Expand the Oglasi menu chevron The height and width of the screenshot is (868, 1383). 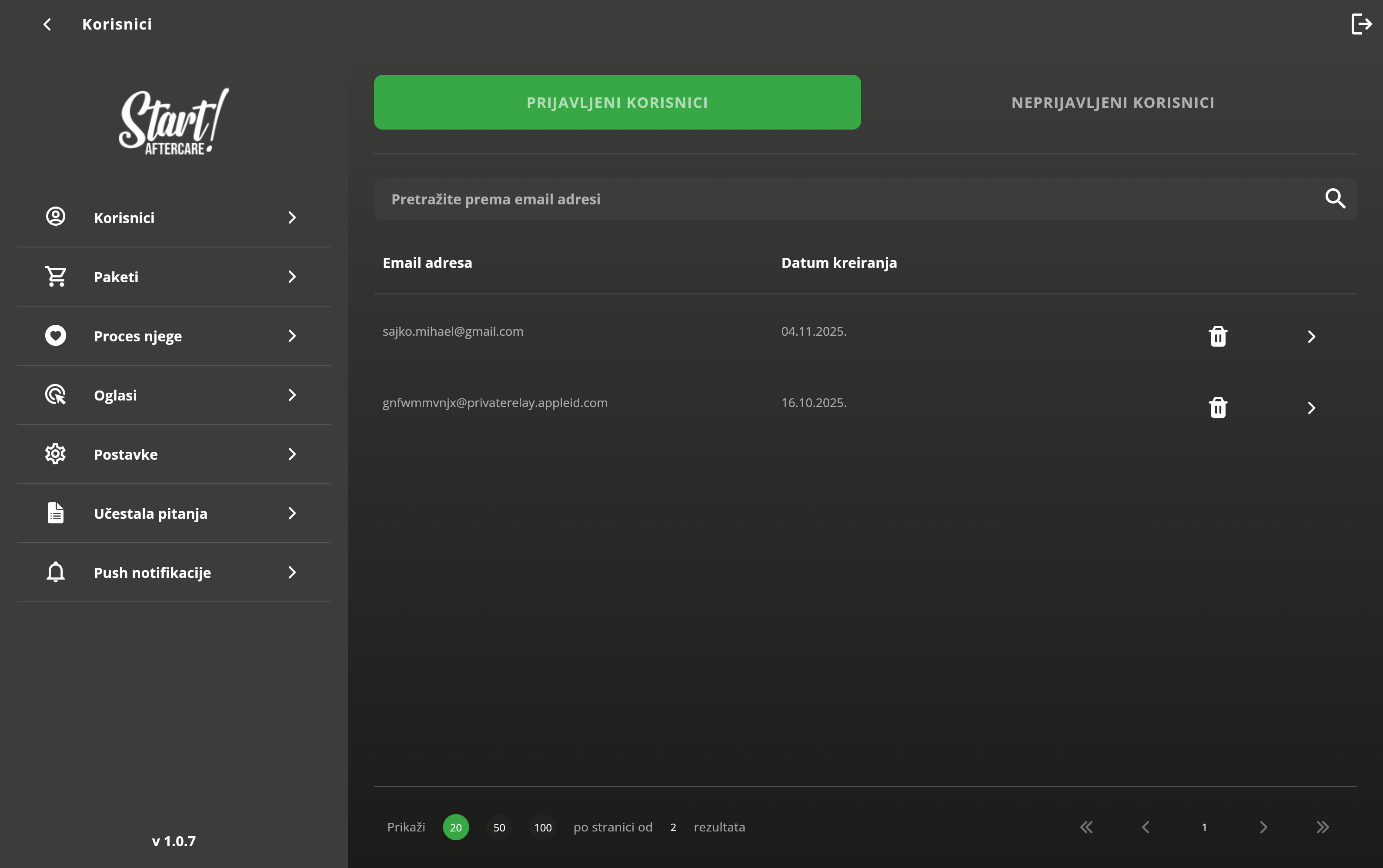[292, 395]
